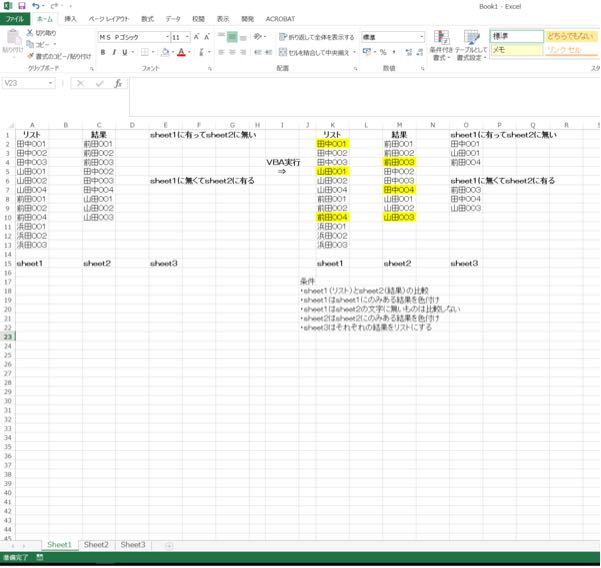
Task: Open the Insert ribbon tab
Action: point(70,19)
